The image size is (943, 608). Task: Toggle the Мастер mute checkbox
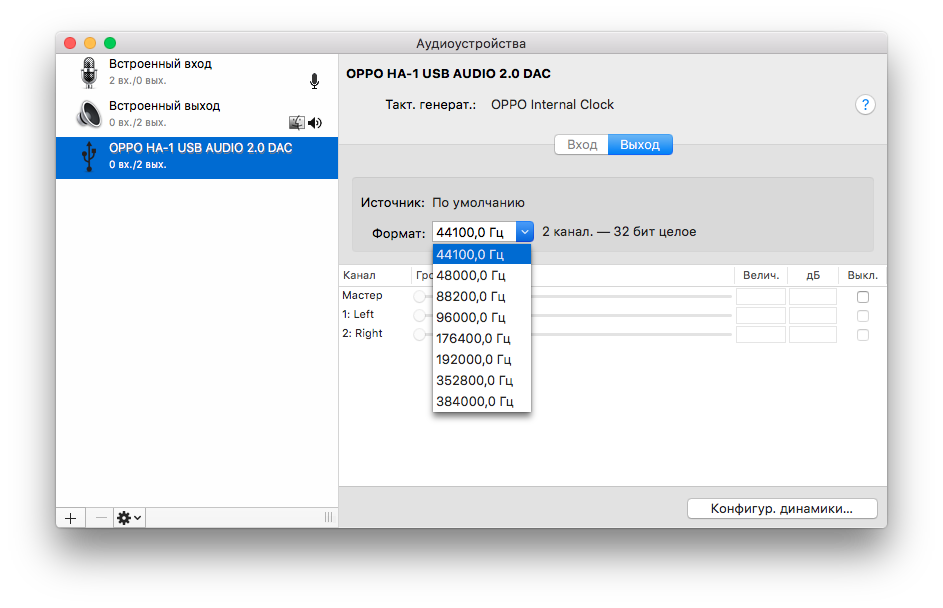863,297
